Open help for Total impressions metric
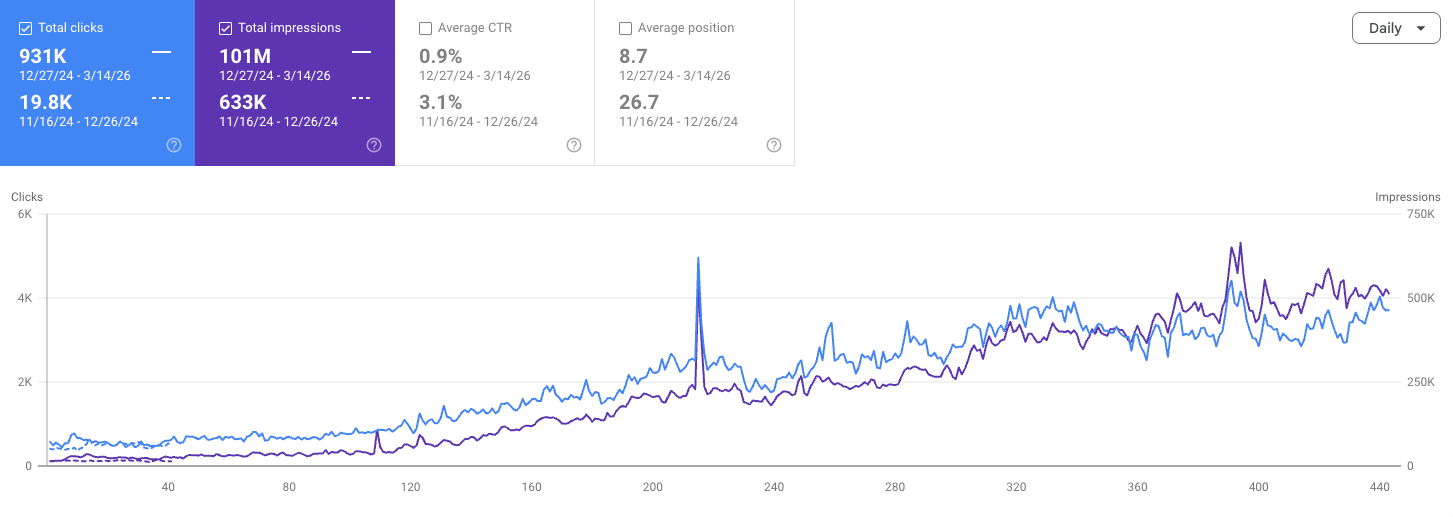 click(374, 145)
